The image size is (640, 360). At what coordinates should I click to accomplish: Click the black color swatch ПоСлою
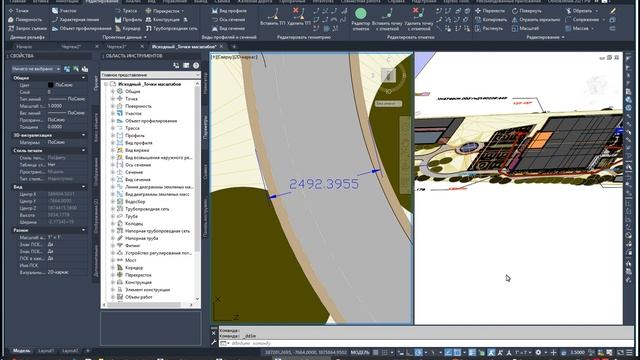51,85
